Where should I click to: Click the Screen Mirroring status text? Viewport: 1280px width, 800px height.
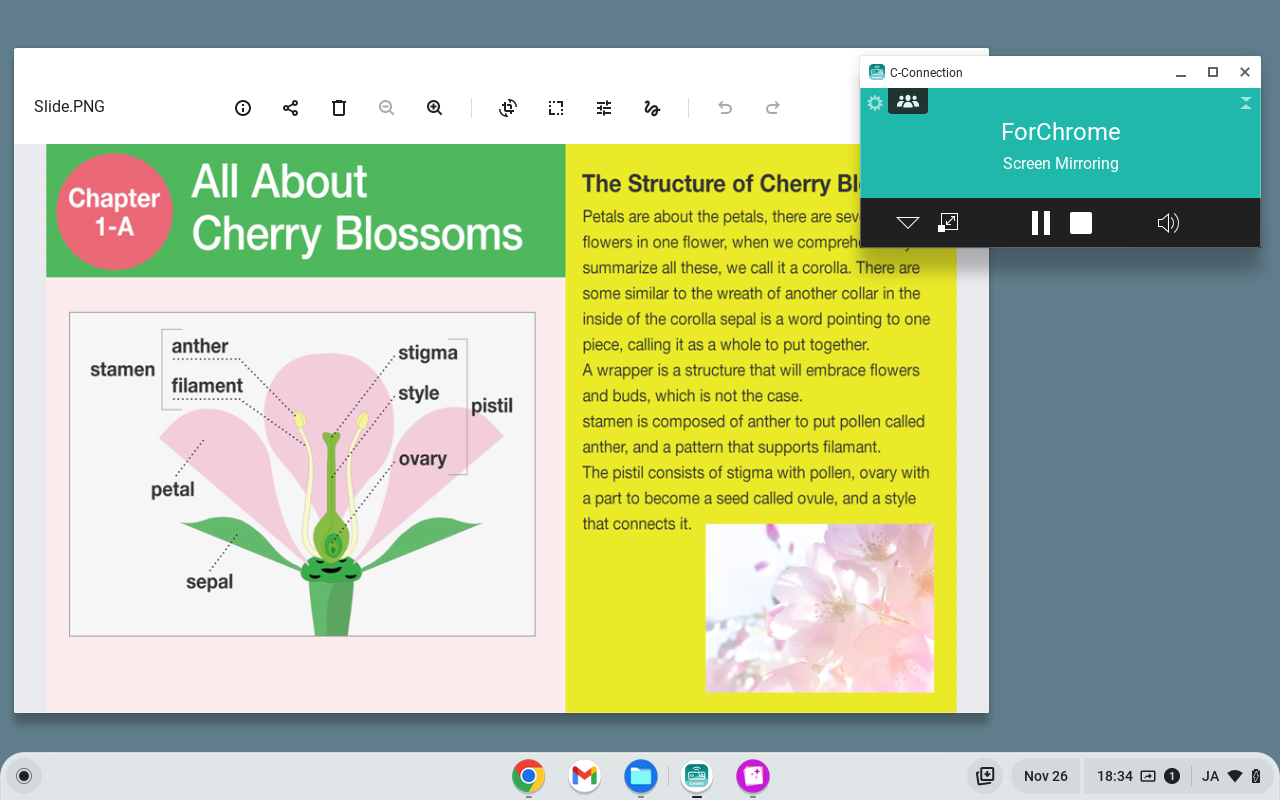[1061, 164]
